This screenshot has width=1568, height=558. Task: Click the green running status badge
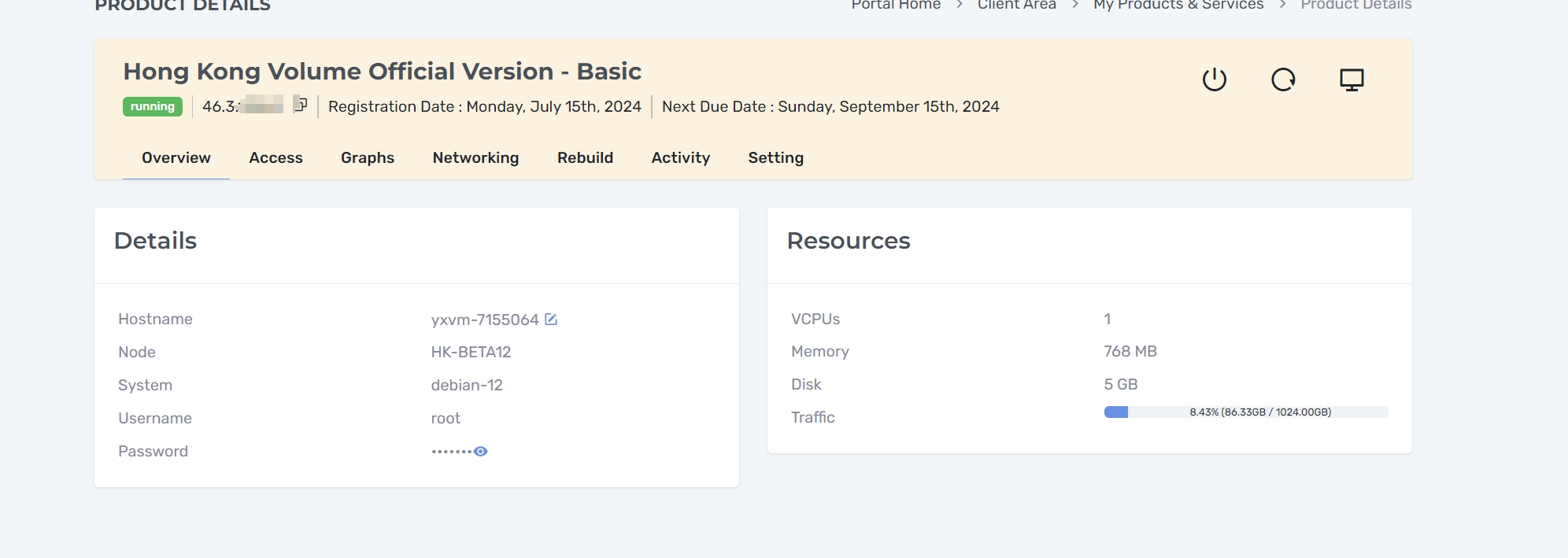(x=153, y=106)
